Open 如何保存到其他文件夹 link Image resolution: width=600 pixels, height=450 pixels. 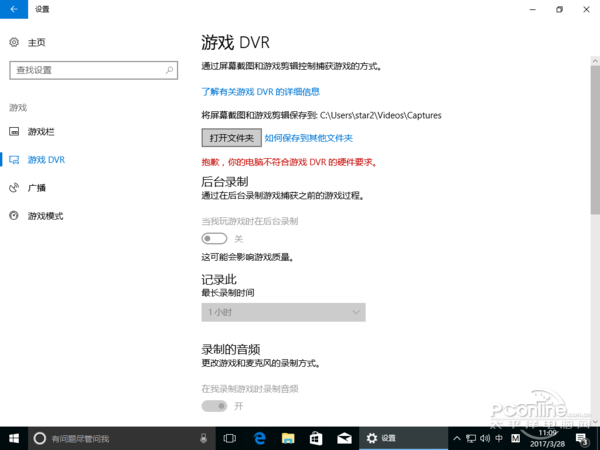tap(309, 138)
